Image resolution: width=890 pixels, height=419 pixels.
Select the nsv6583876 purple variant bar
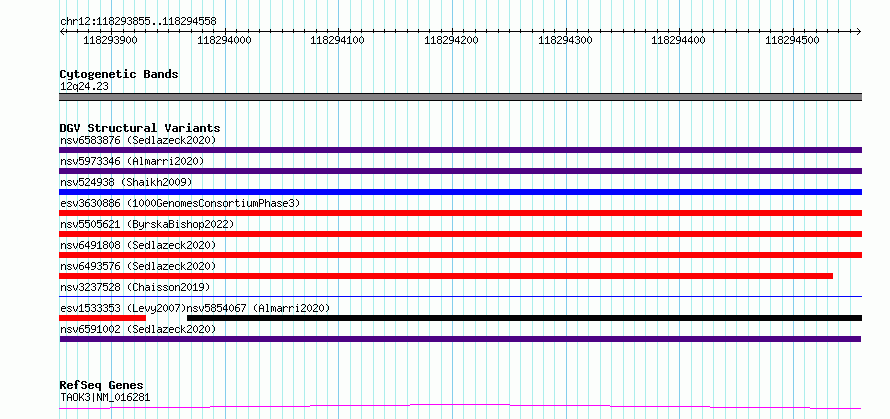[x=460, y=150]
